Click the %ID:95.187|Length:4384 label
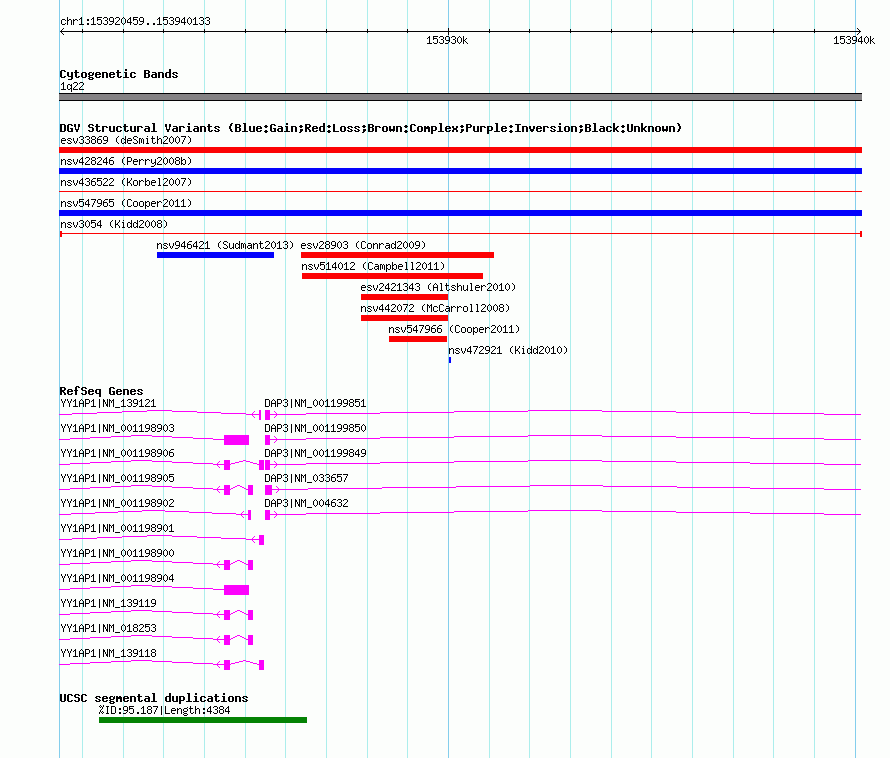Image resolution: width=890 pixels, height=758 pixels. pyautogui.click(x=164, y=710)
